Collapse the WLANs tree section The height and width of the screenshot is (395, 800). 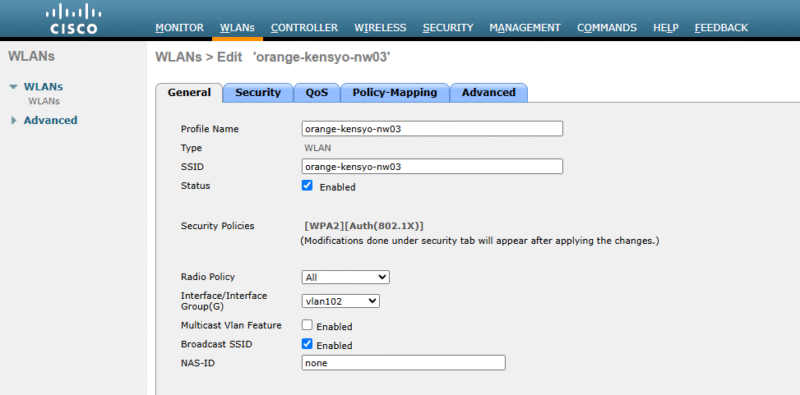pyautogui.click(x=14, y=87)
